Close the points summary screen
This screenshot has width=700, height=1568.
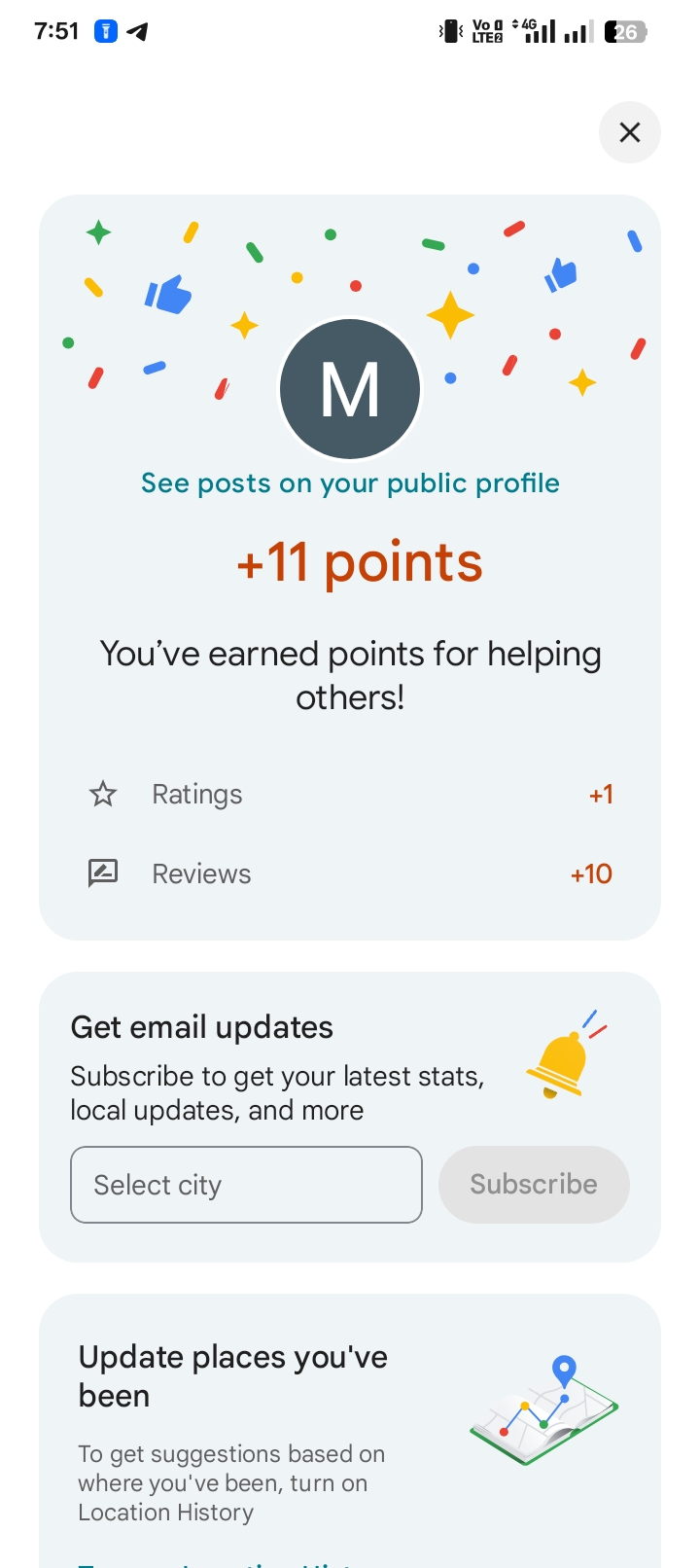click(x=630, y=132)
